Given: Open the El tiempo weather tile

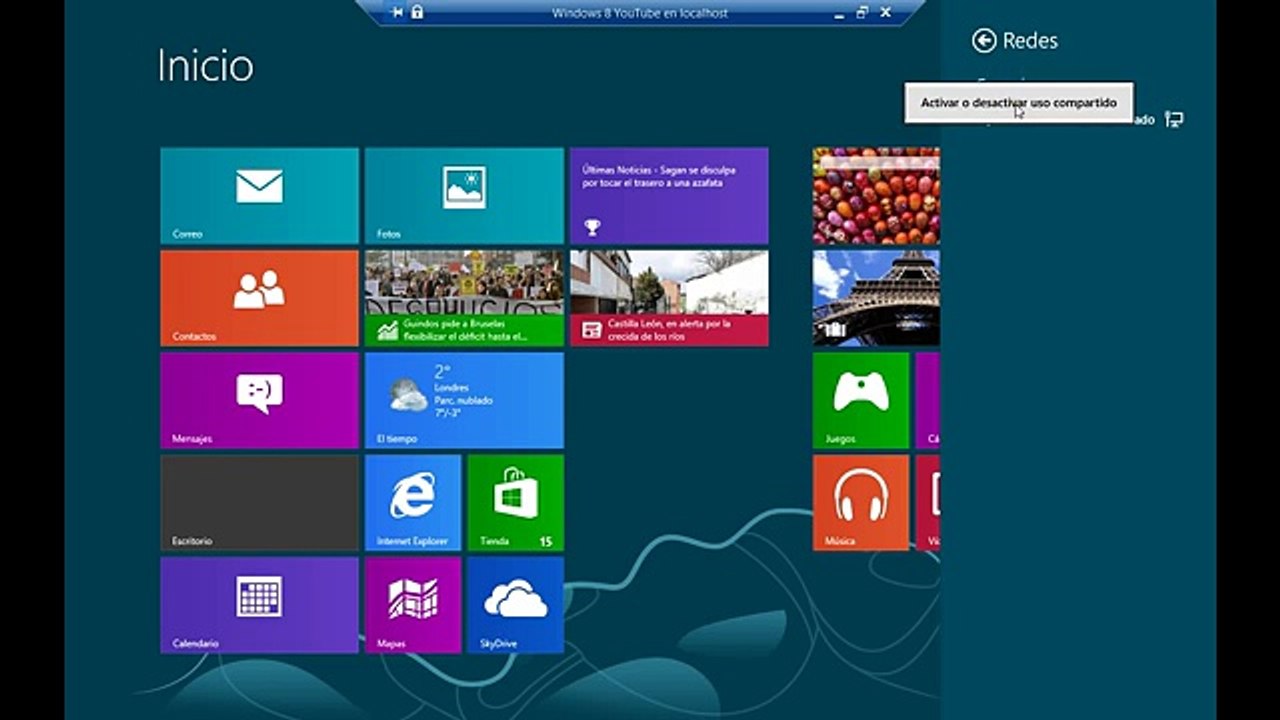Looking at the screenshot, I should coord(464,401).
